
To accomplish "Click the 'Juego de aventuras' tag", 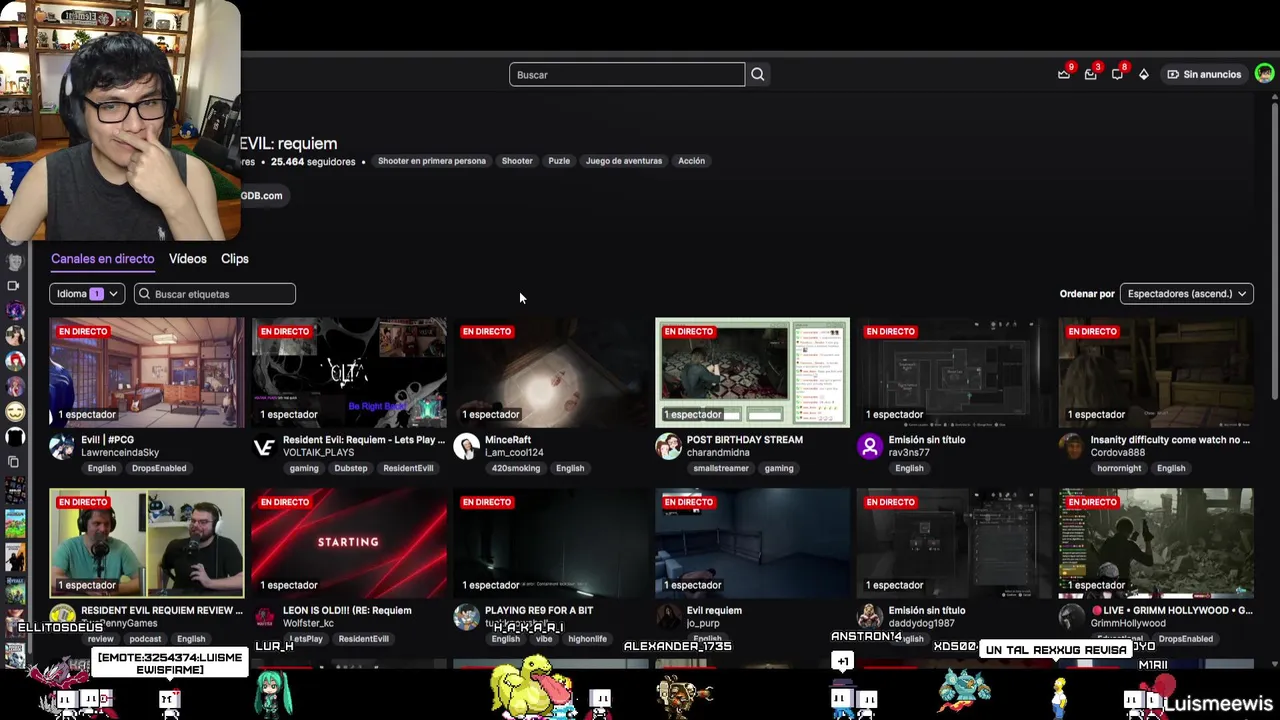I will click(624, 161).
